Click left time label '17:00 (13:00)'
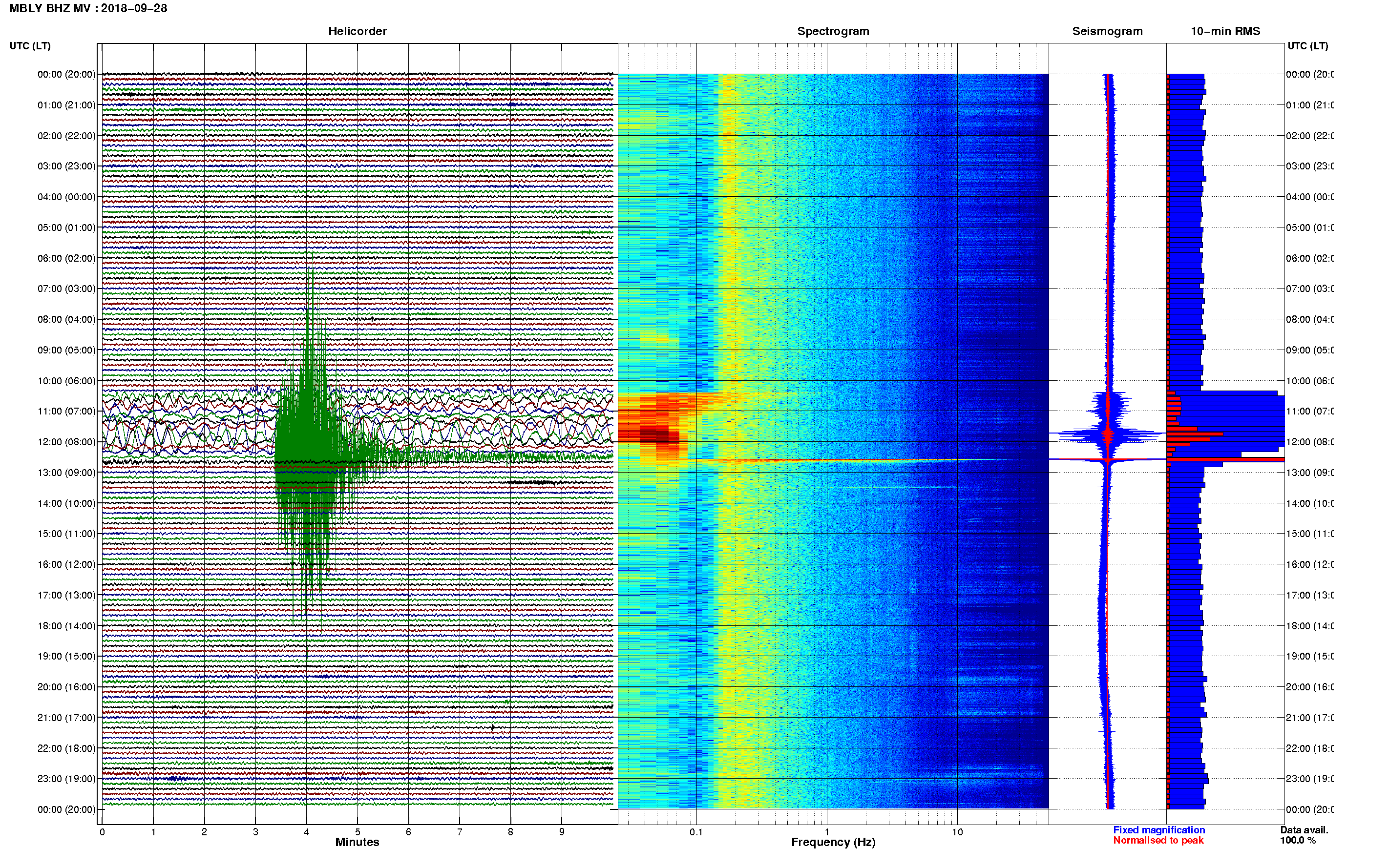 coord(66,595)
